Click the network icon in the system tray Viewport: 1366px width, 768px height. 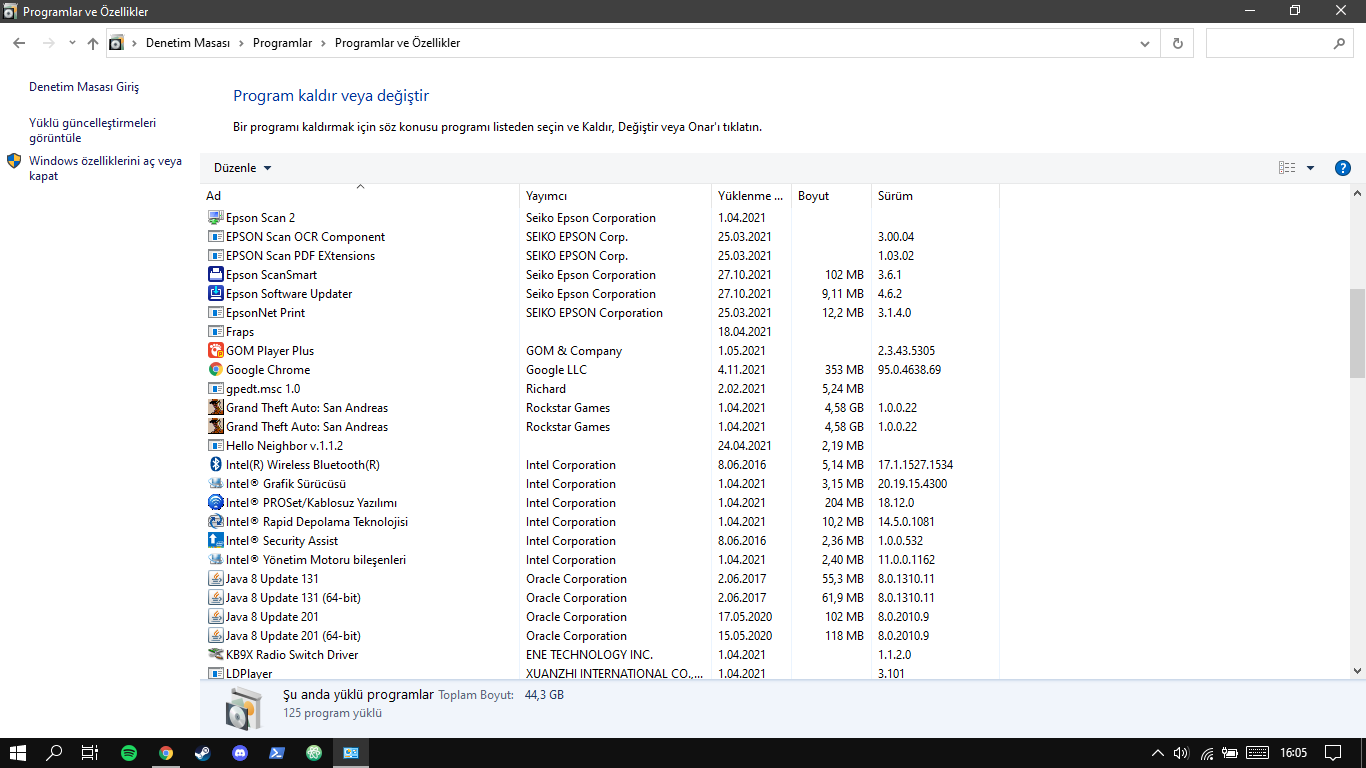pos(1206,753)
